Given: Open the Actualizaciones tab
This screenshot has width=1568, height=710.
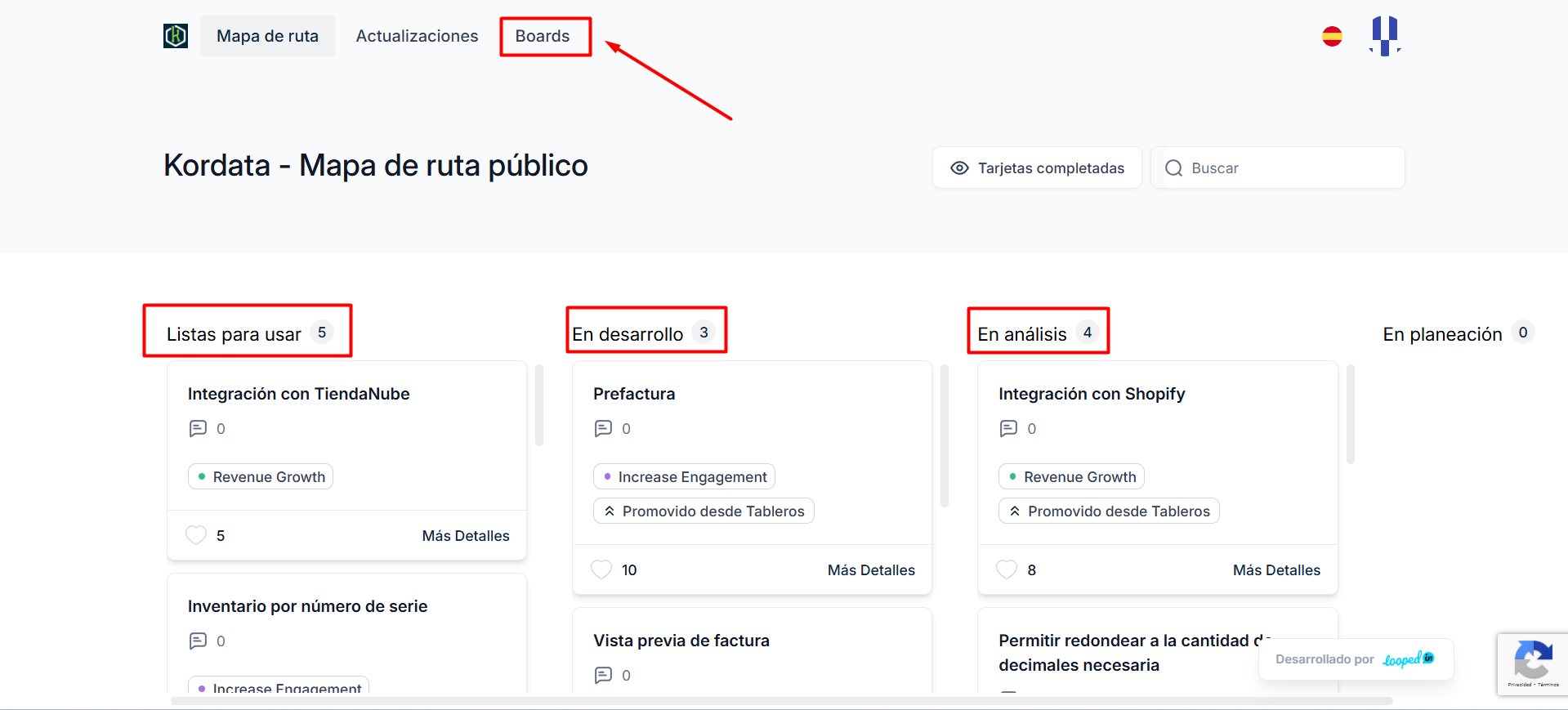Looking at the screenshot, I should point(417,37).
